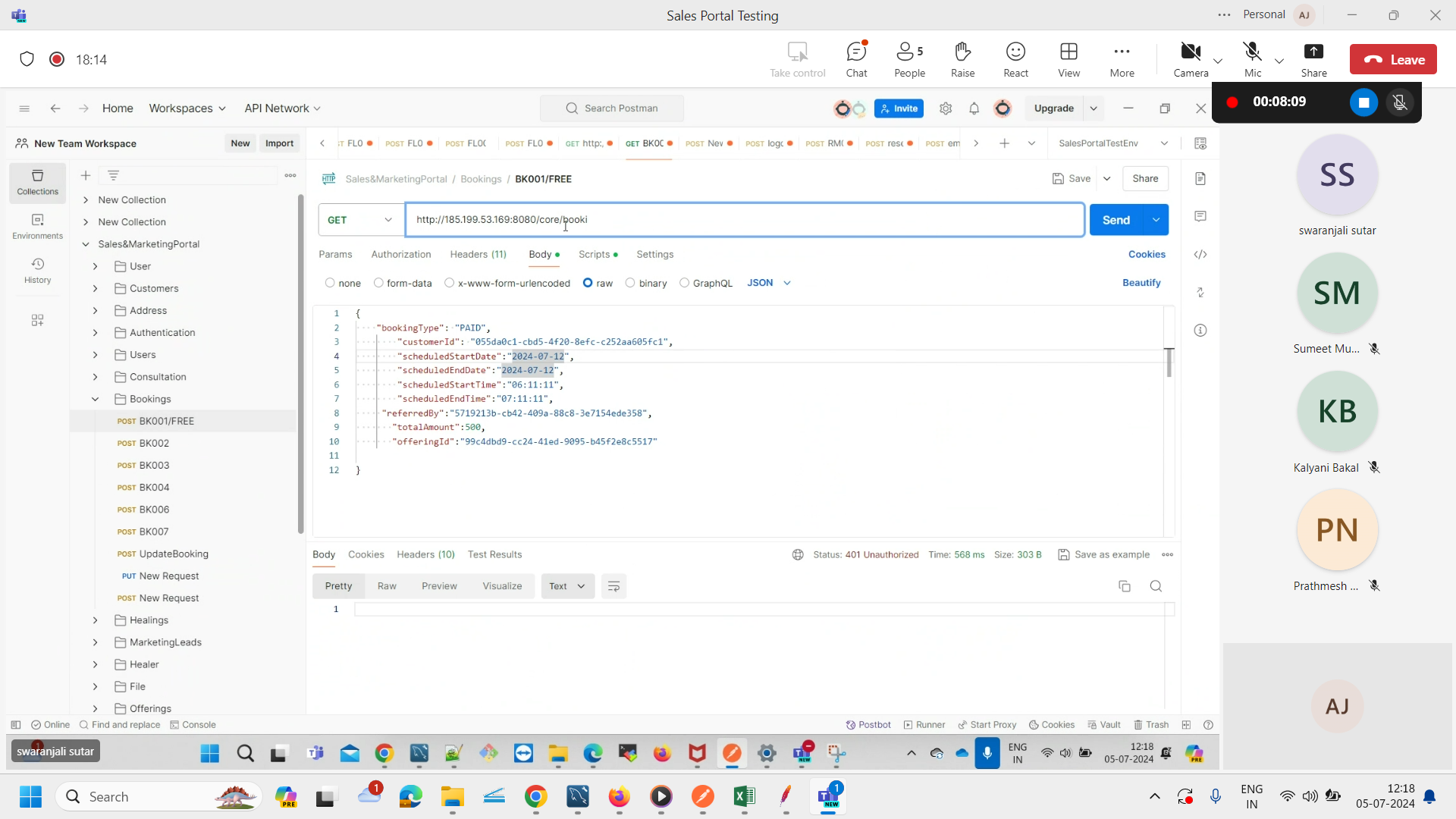Click the Invite button

899,108
